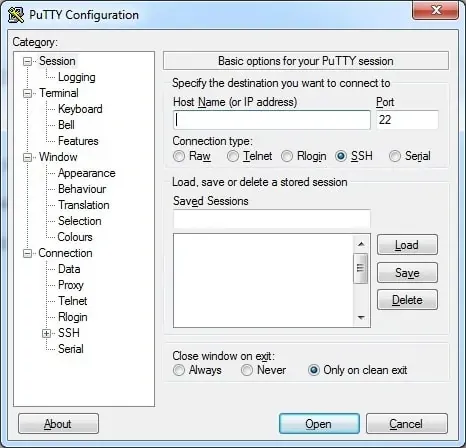Select the SSH connection type
This screenshot has width=466, height=448.
click(x=341, y=156)
